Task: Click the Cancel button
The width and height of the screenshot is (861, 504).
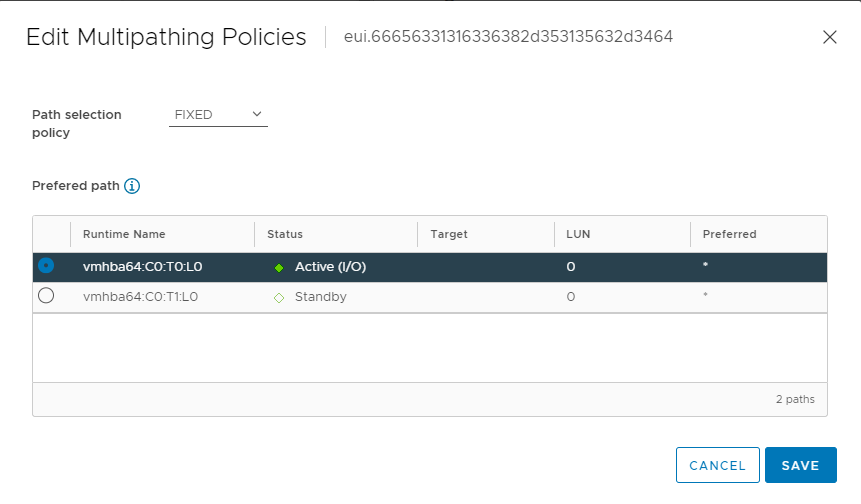Action: [718, 465]
